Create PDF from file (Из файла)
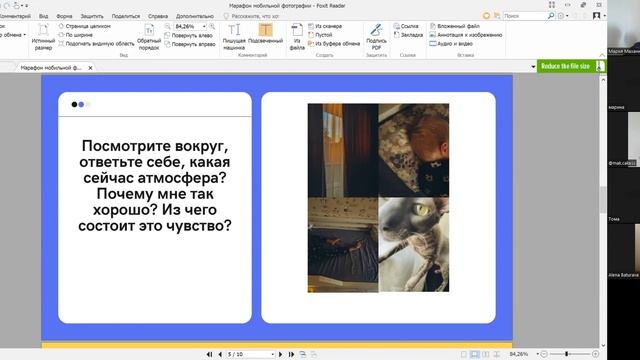The height and width of the screenshot is (360, 640). click(297, 37)
